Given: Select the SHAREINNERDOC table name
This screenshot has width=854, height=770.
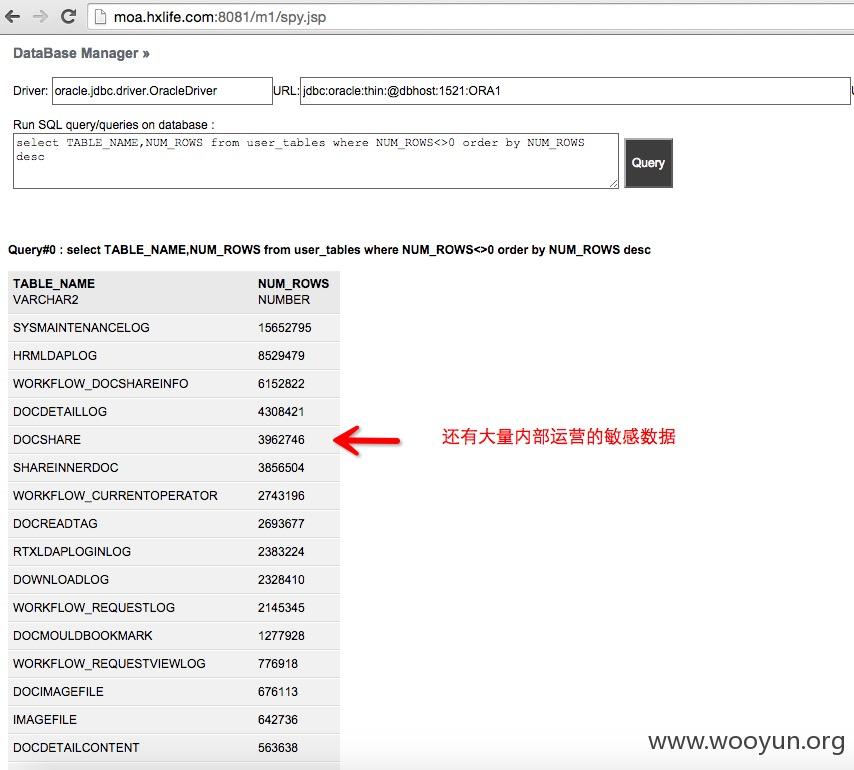Looking at the screenshot, I should click(x=65, y=468).
